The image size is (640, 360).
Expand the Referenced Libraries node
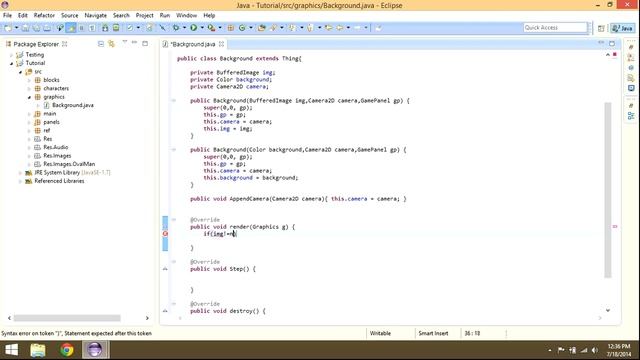20,181
